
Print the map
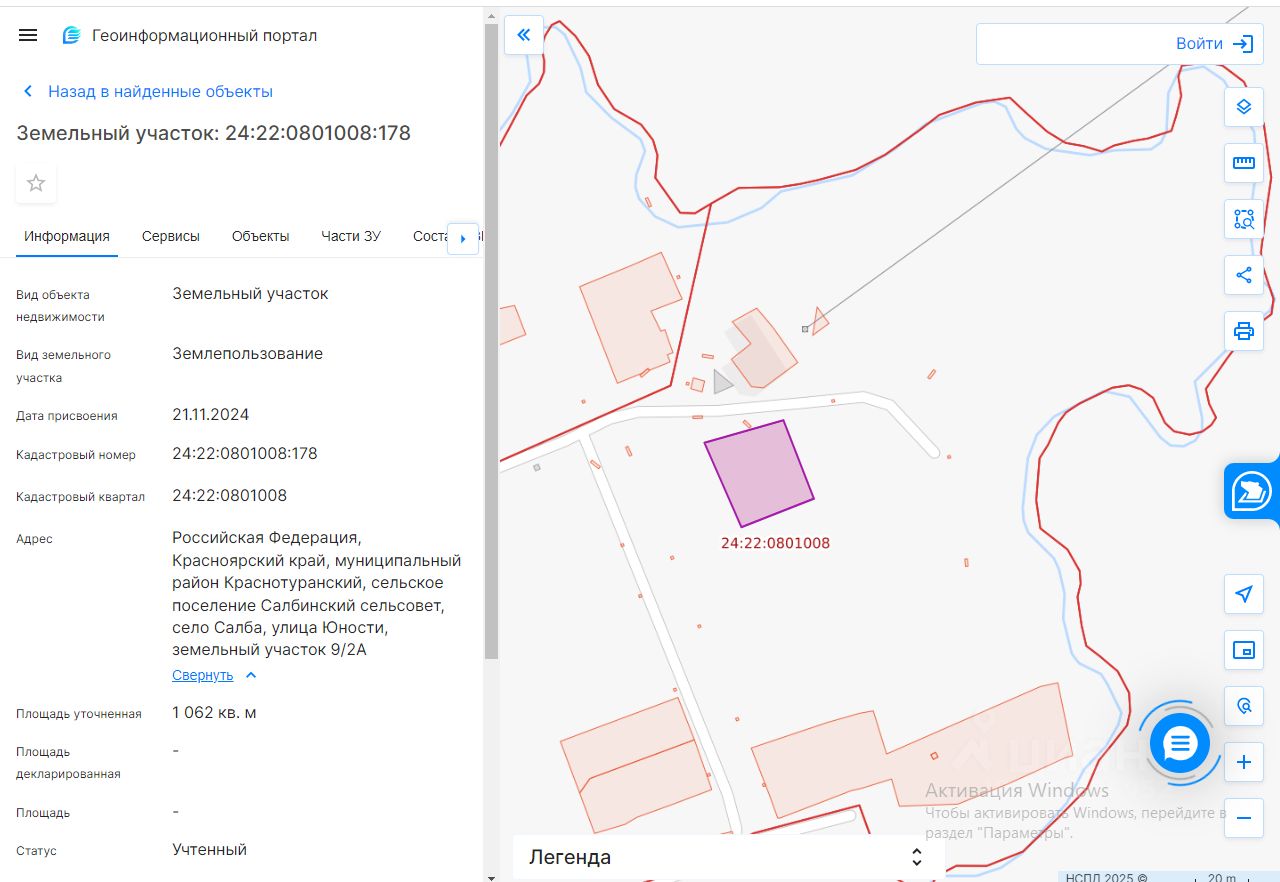pyautogui.click(x=1244, y=330)
